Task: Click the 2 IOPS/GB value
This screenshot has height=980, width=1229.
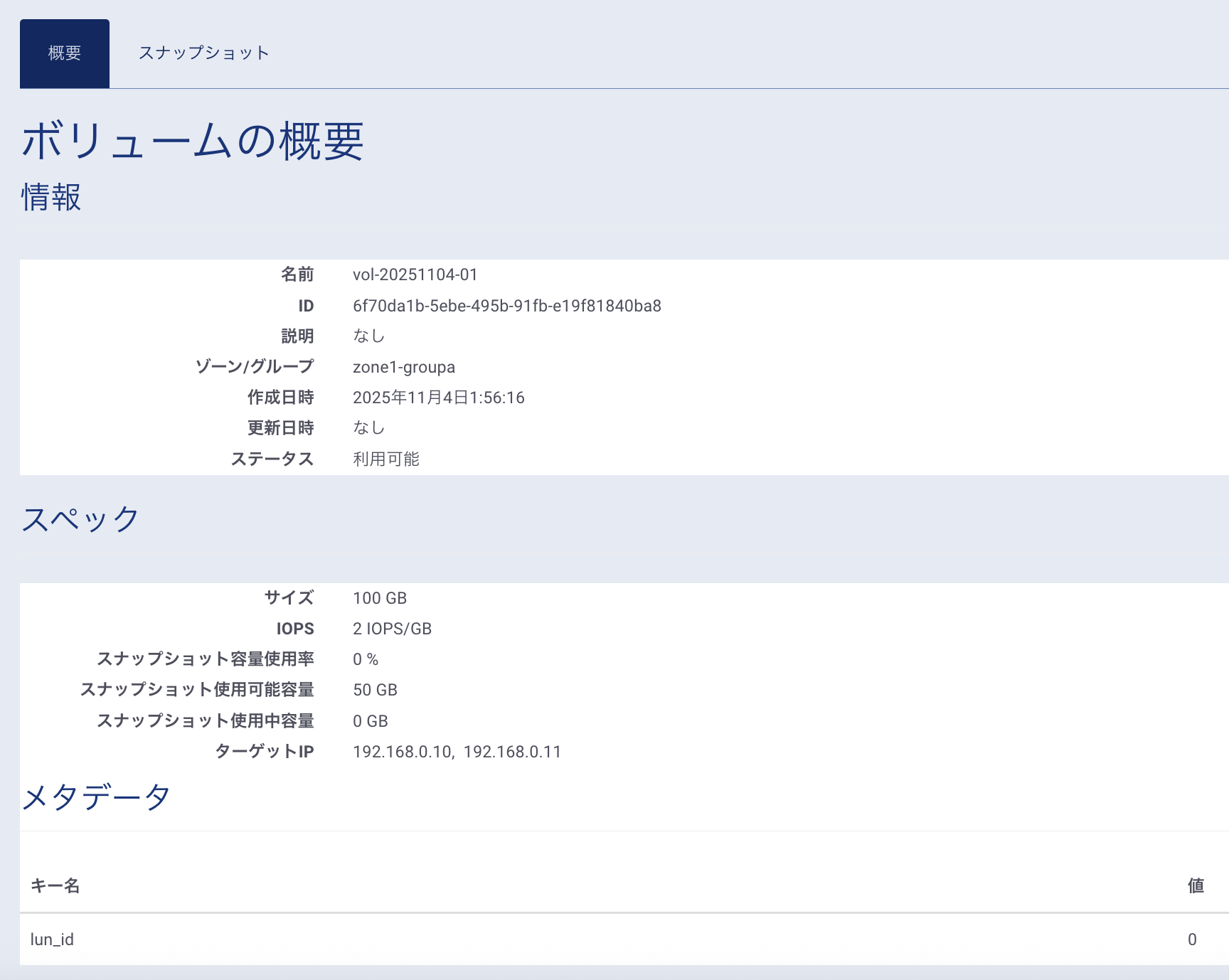Action: click(392, 629)
